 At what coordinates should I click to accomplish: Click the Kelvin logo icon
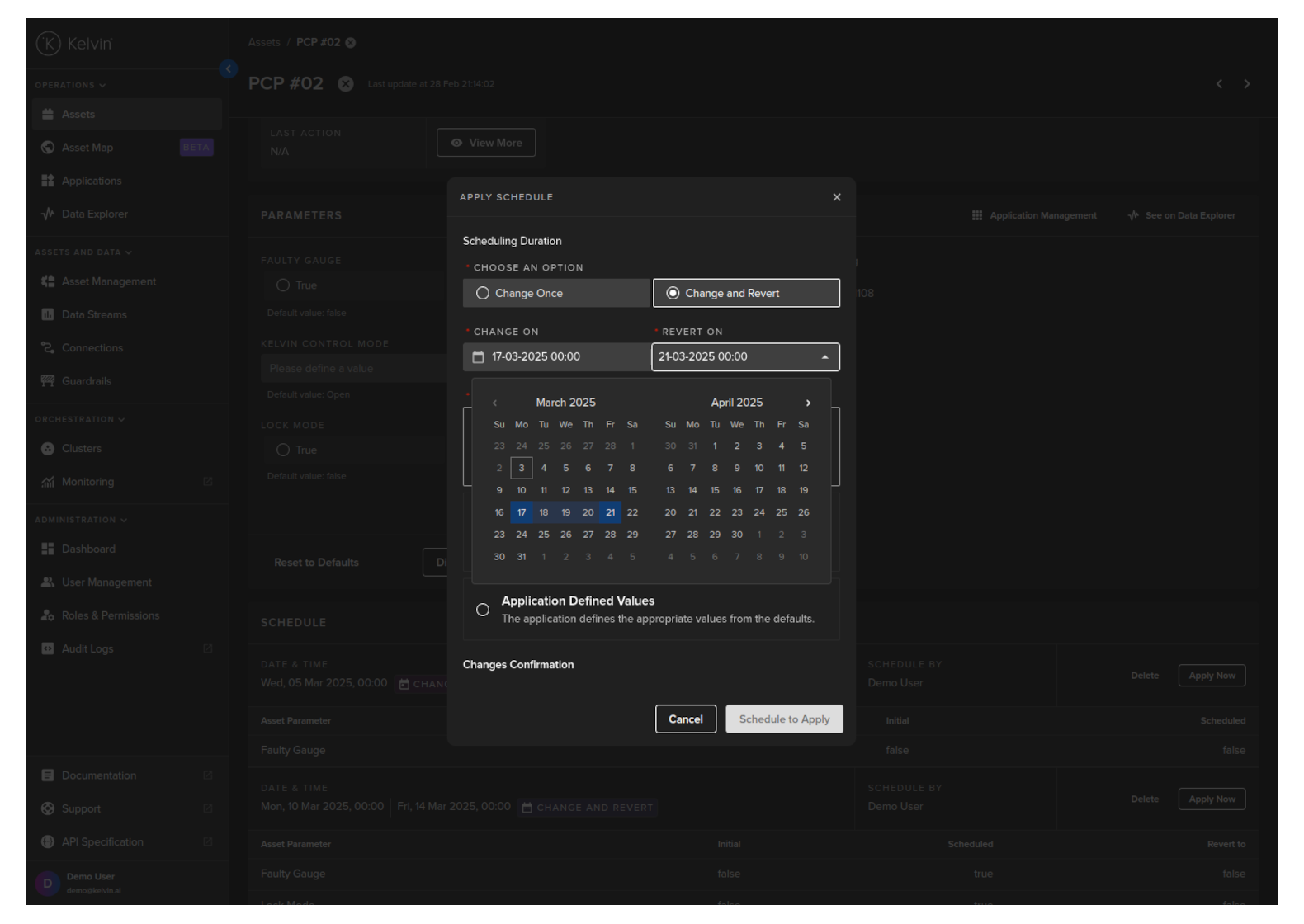[49, 44]
